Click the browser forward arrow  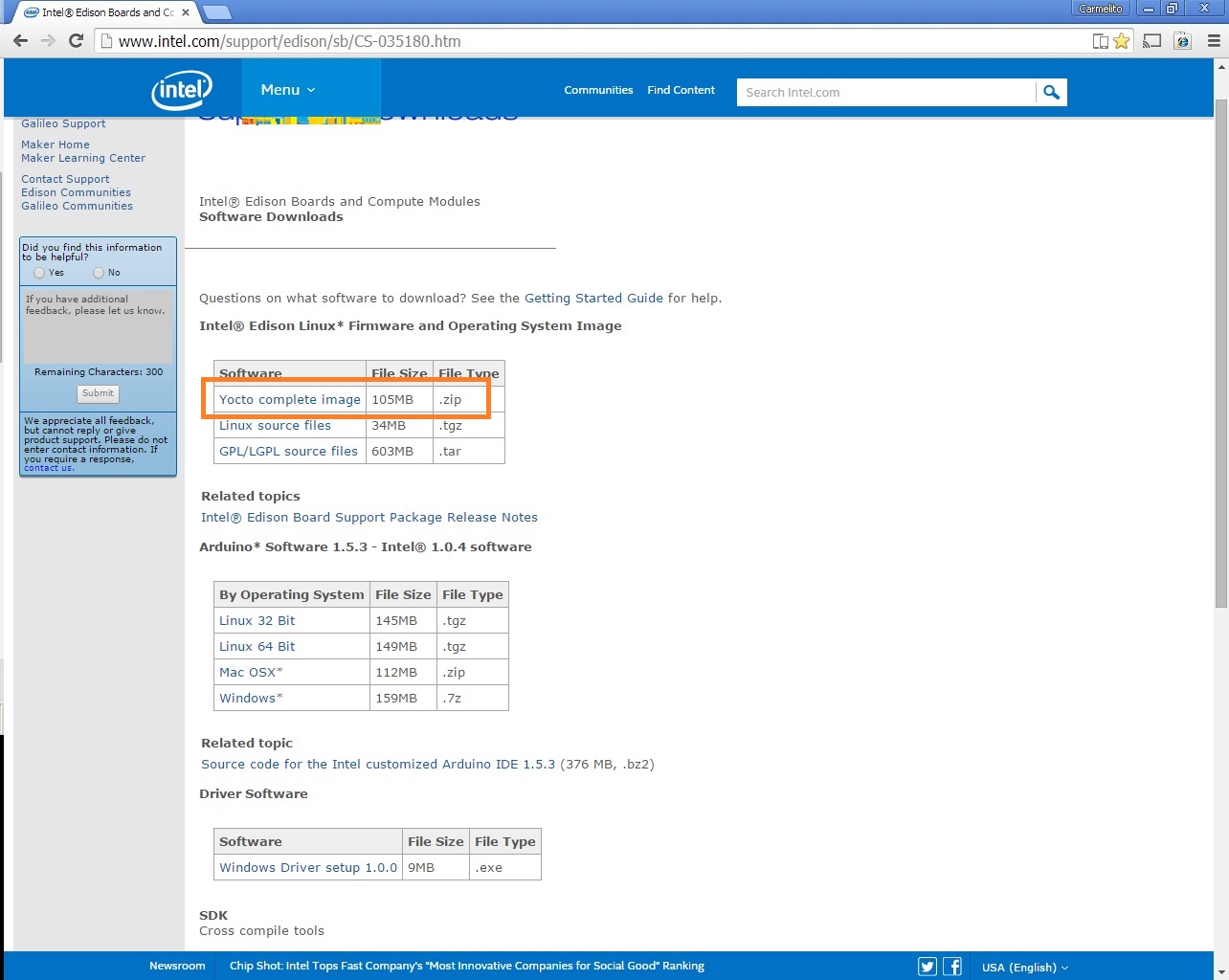click(48, 41)
